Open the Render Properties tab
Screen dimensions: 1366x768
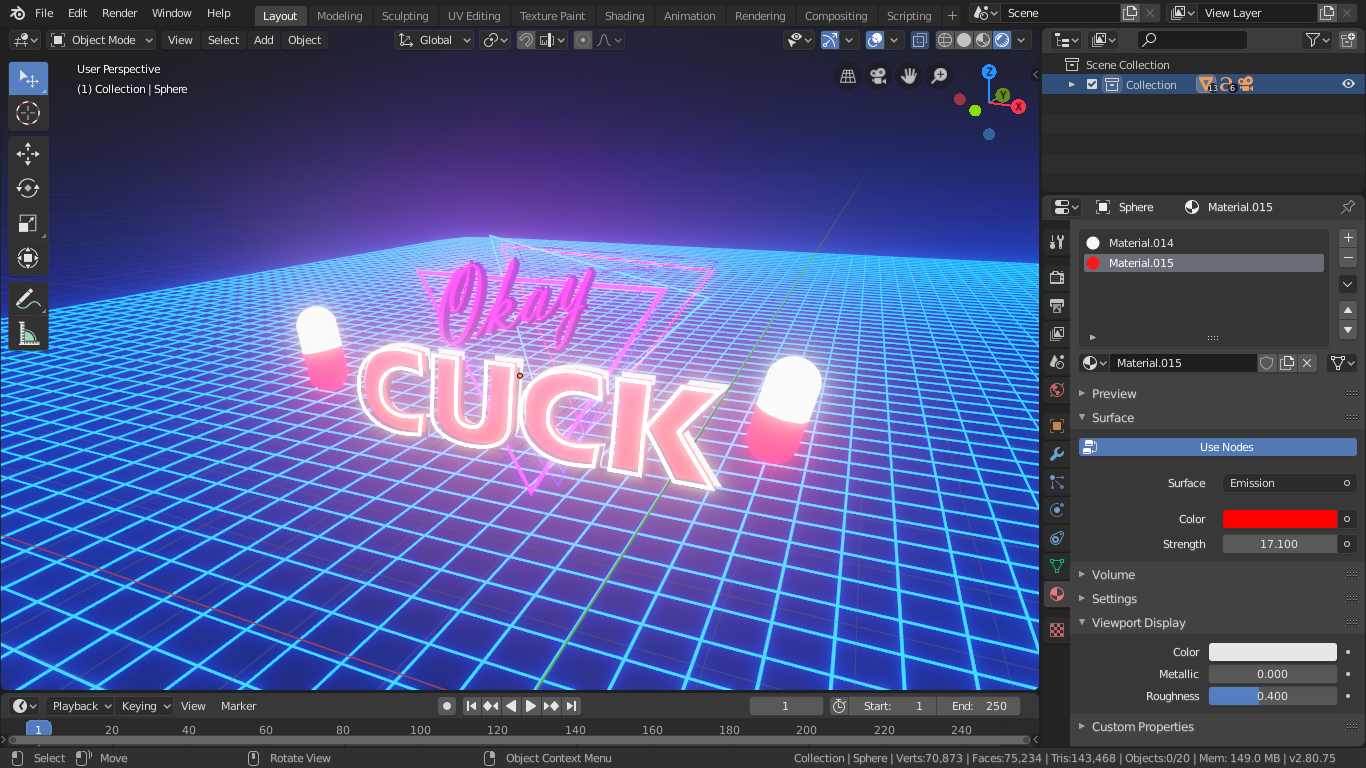click(x=1056, y=277)
